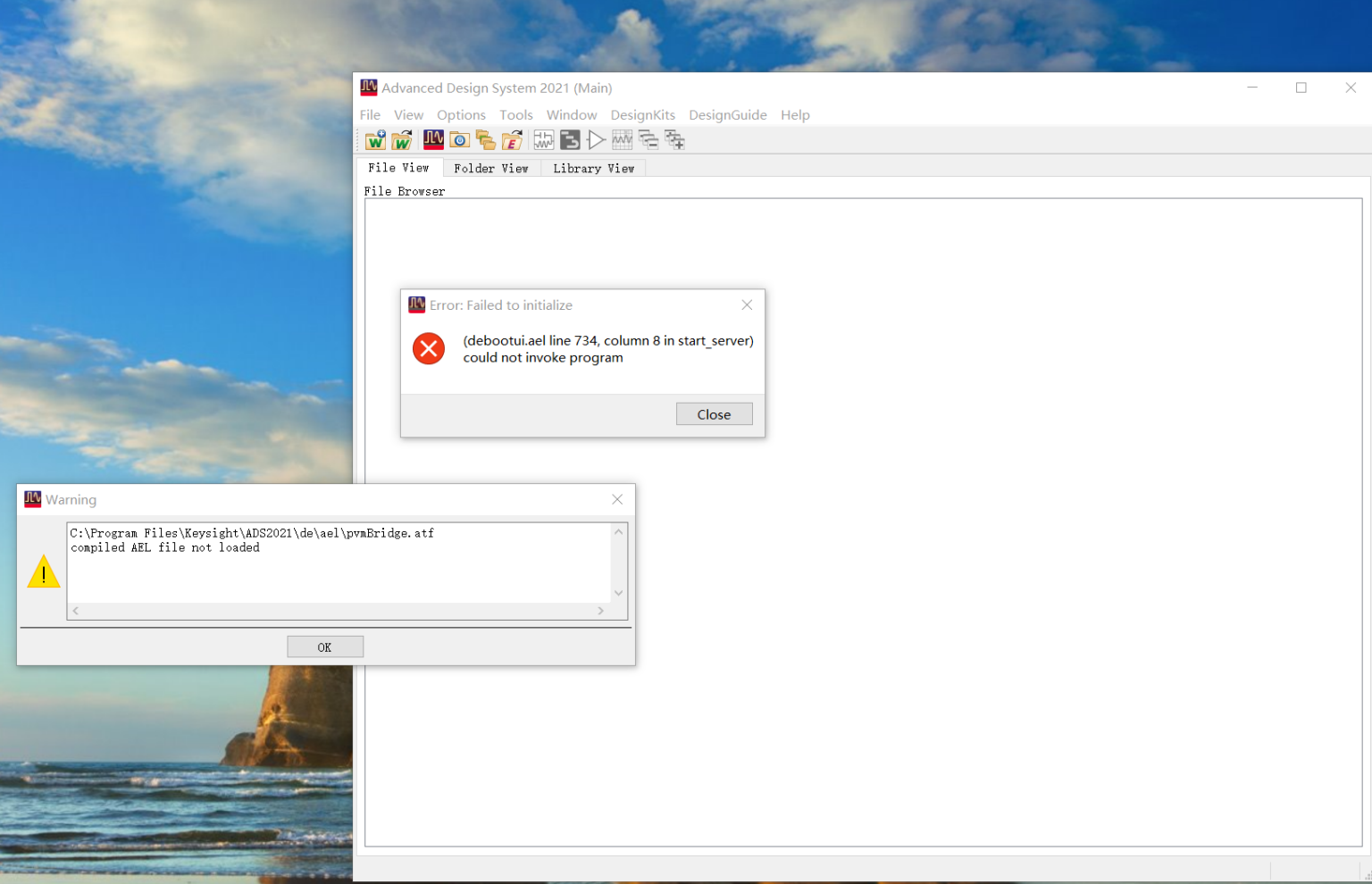
Task: Click the New Schematic window icon
Action: tap(543, 140)
